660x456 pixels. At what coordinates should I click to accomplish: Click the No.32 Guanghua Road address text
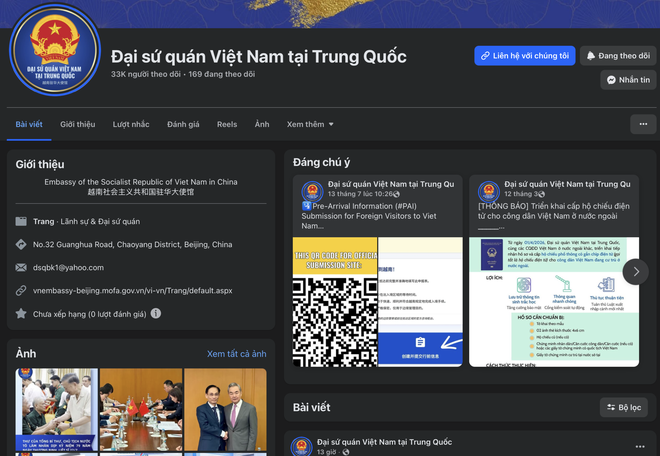tap(133, 245)
